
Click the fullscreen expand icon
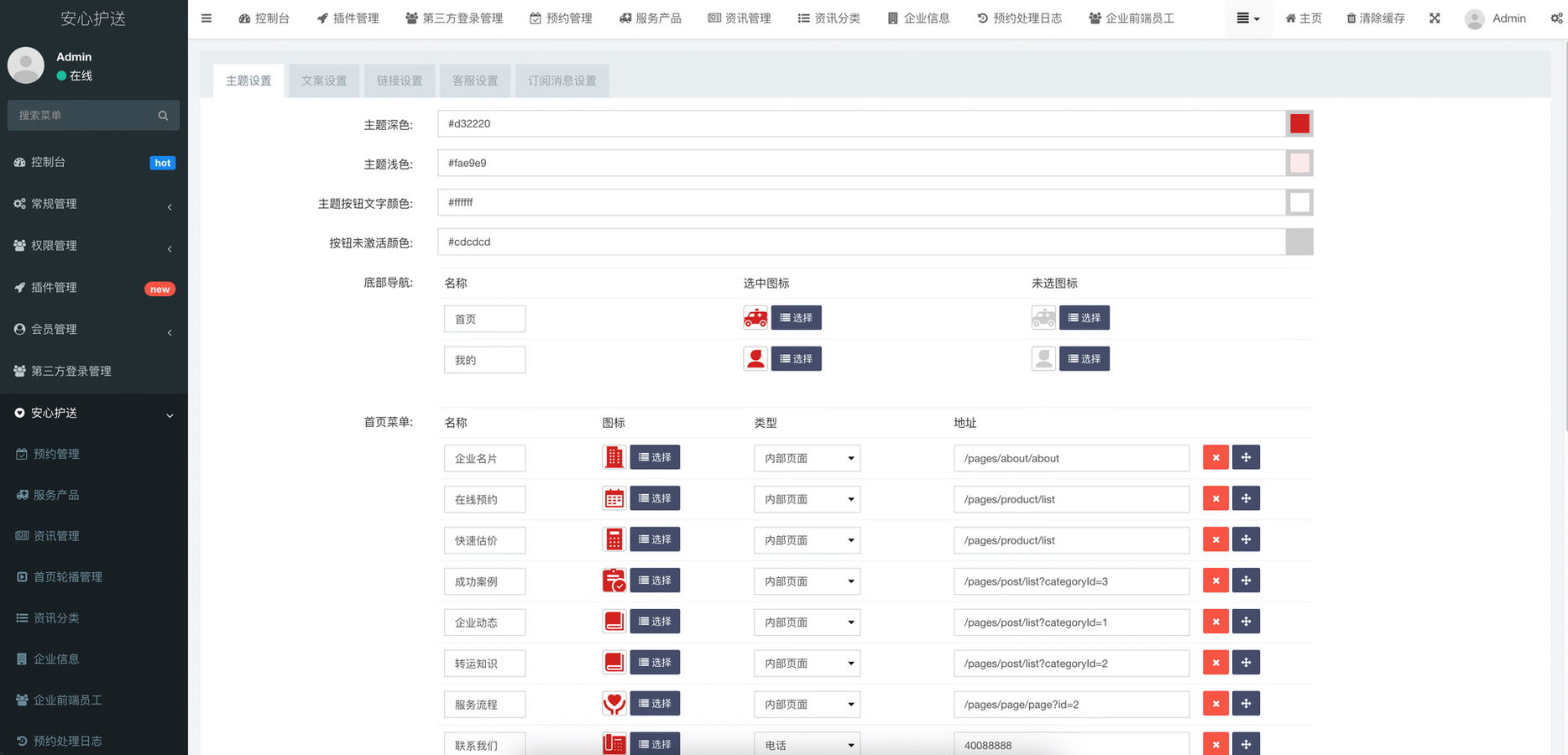pyautogui.click(x=1435, y=18)
